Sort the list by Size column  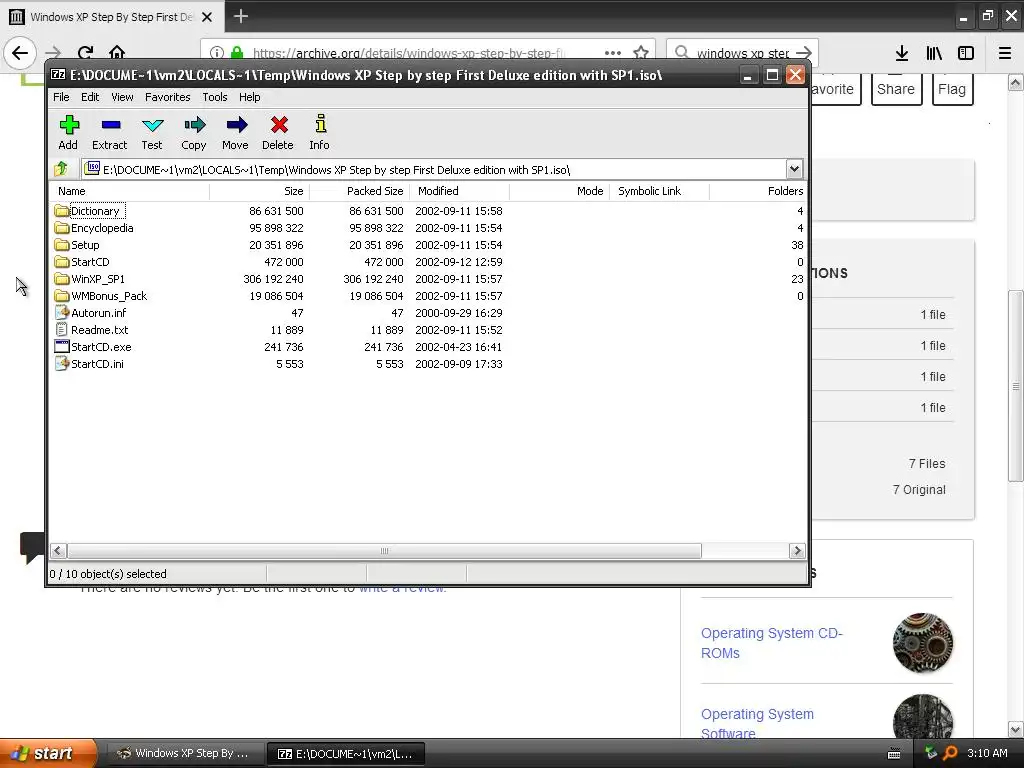coord(259,191)
